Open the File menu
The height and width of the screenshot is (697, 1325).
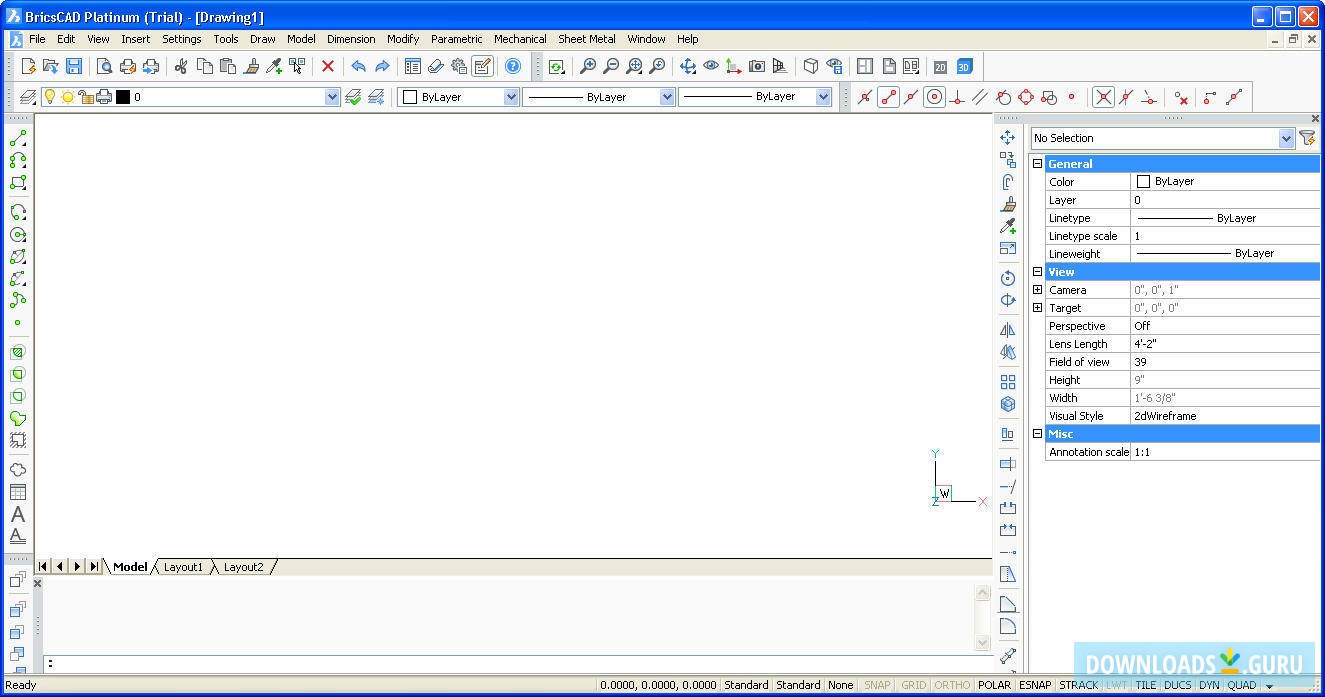tap(37, 39)
